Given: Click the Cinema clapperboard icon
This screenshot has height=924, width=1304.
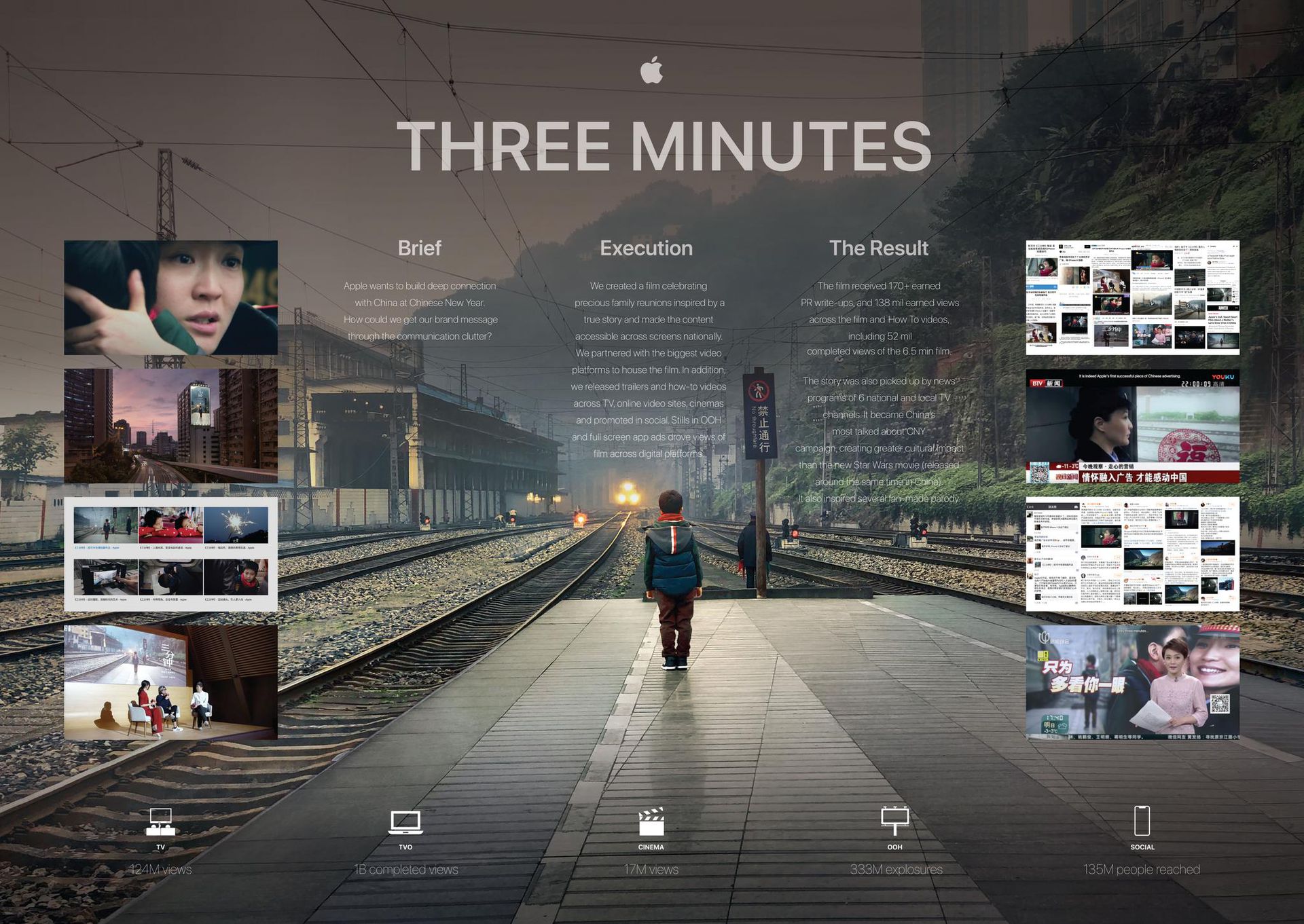Looking at the screenshot, I should (x=651, y=822).
